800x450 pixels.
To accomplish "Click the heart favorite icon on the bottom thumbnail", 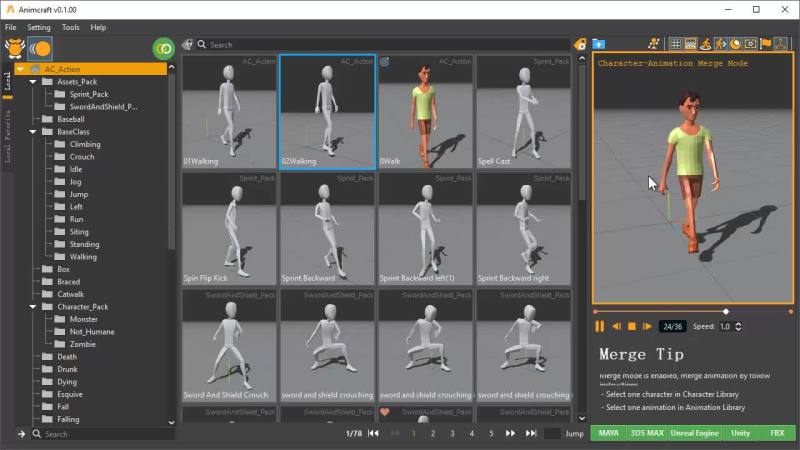I will (x=385, y=412).
